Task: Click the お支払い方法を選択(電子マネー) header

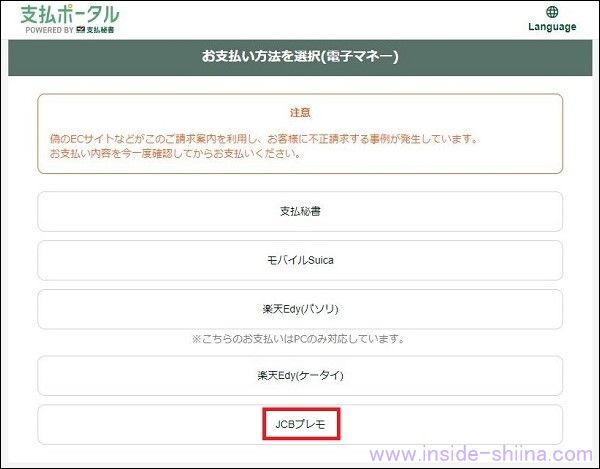Action: (300, 57)
